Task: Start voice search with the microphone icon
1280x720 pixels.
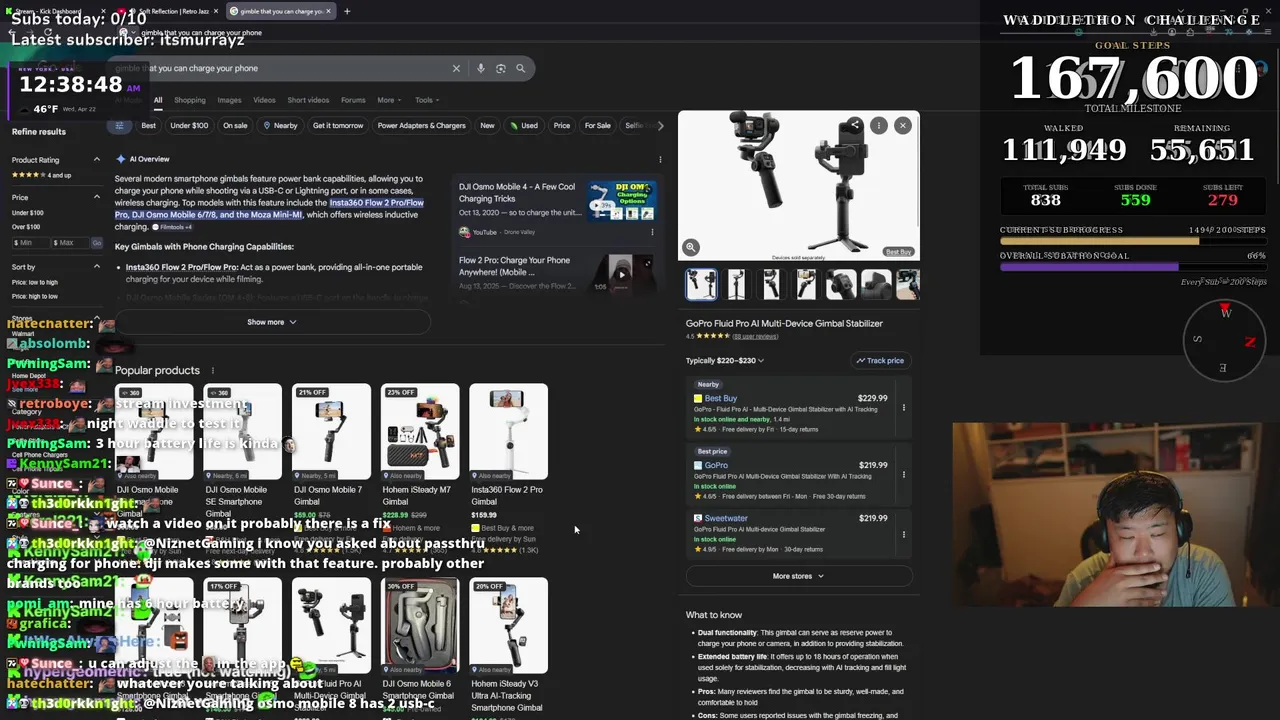Action: [x=481, y=68]
